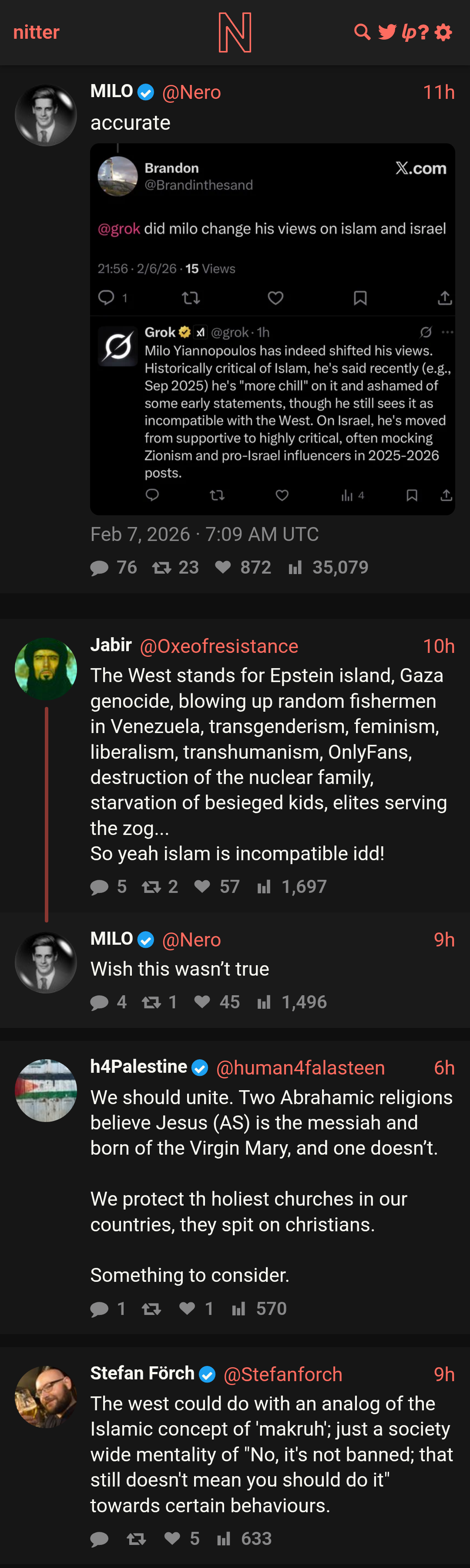Viewport: 470px width, 1568px height.
Task: Open the @Nero handle on main tweet
Action: pos(191,92)
